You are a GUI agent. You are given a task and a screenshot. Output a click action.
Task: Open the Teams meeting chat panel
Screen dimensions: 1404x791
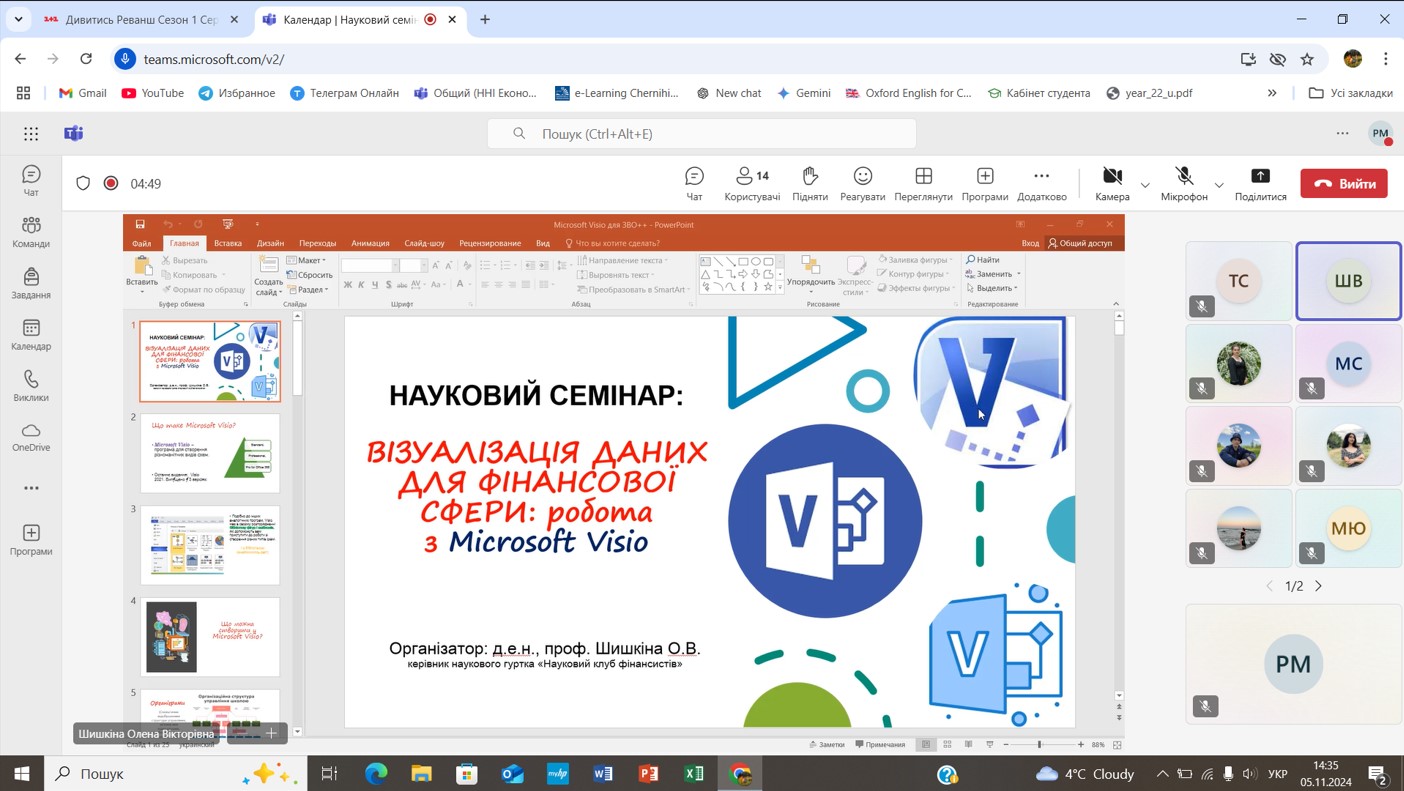point(694,183)
